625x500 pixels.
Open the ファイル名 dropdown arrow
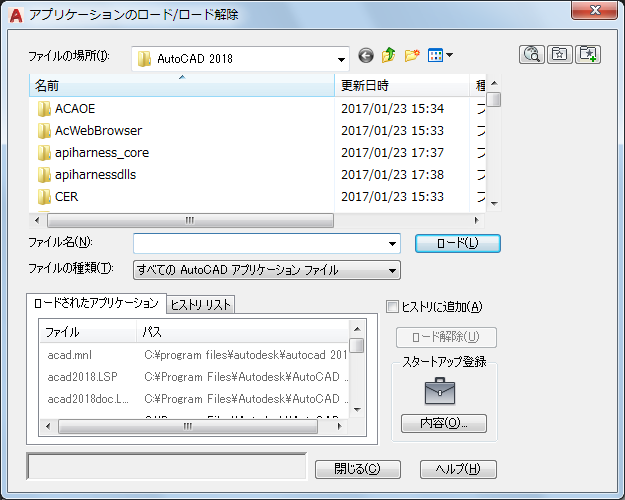pyautogui.click(x=393, y=244)
